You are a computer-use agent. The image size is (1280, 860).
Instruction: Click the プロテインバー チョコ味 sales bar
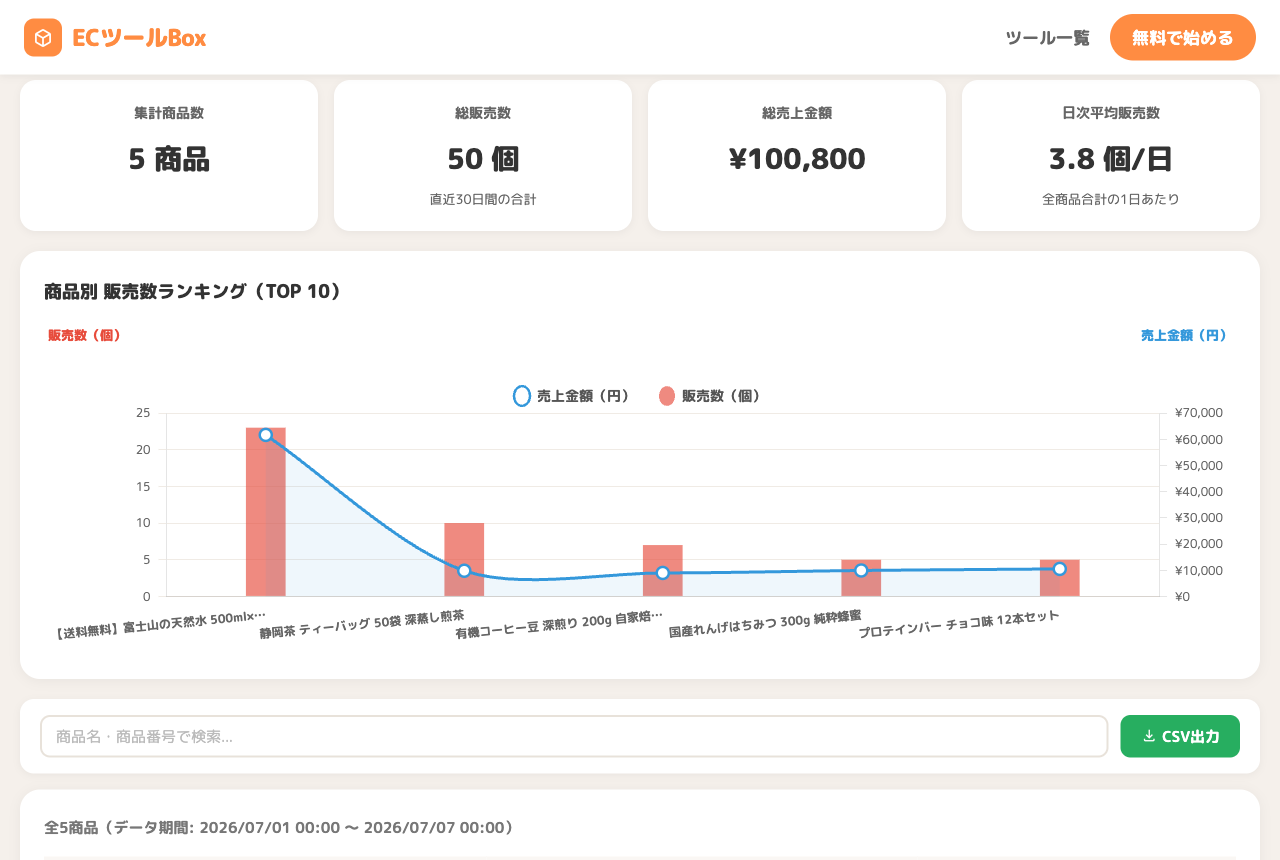1060,578
